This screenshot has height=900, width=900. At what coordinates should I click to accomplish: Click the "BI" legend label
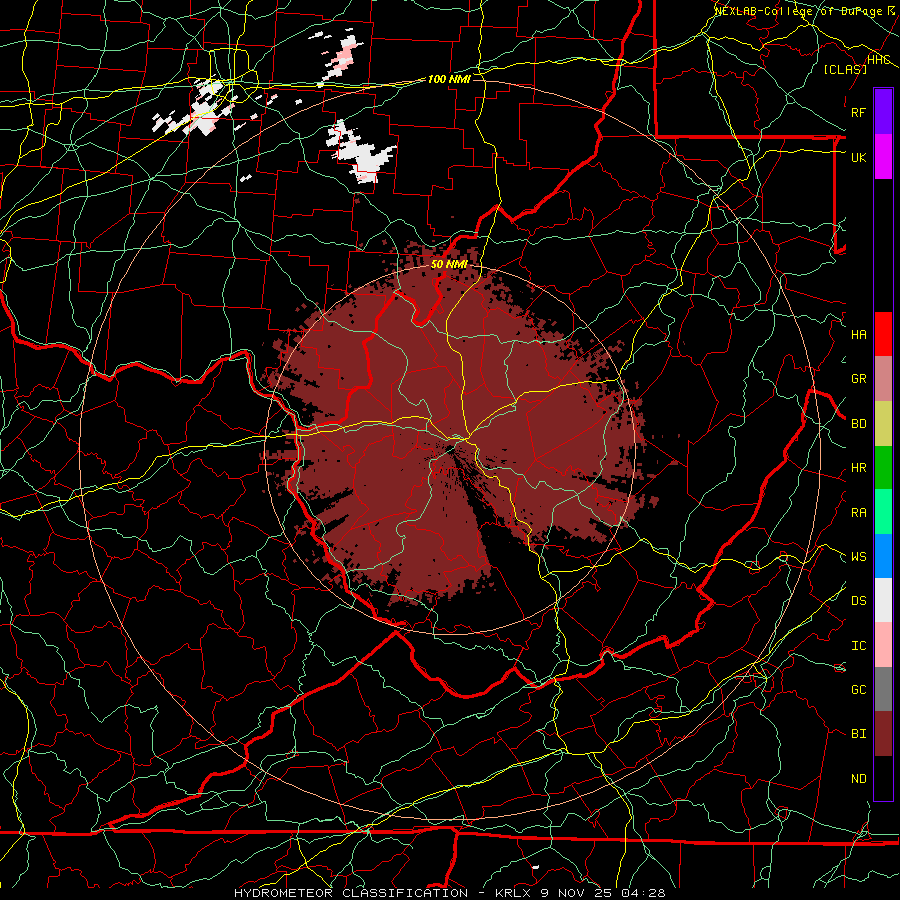tap(858, 734)
